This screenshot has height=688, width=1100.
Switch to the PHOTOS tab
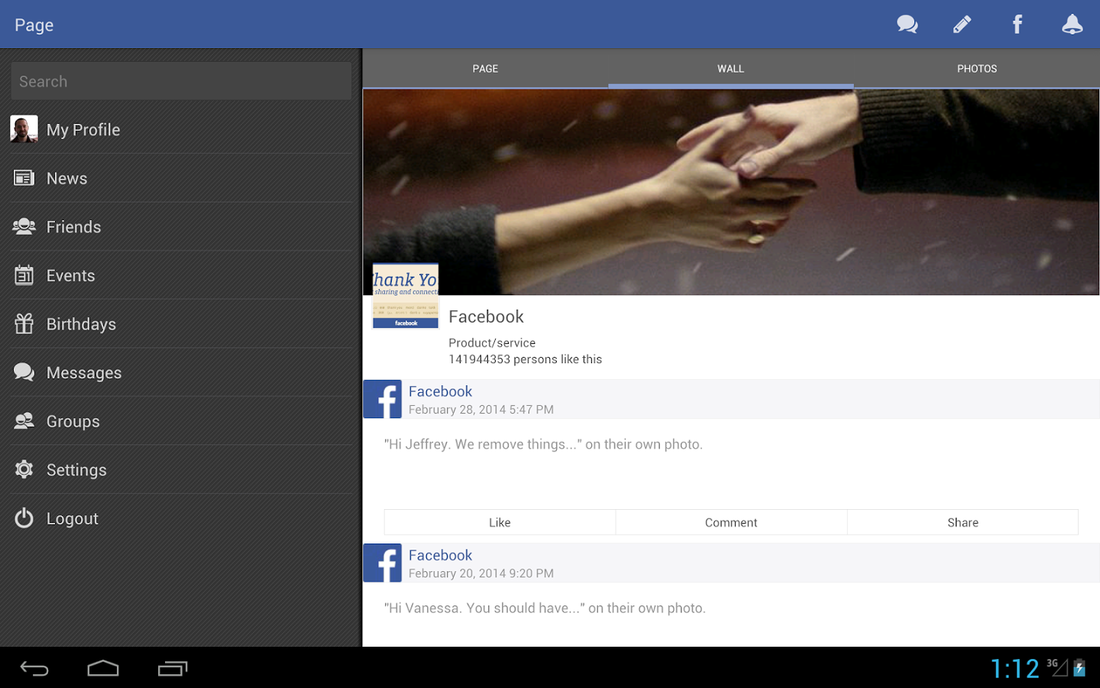(977, 69)
